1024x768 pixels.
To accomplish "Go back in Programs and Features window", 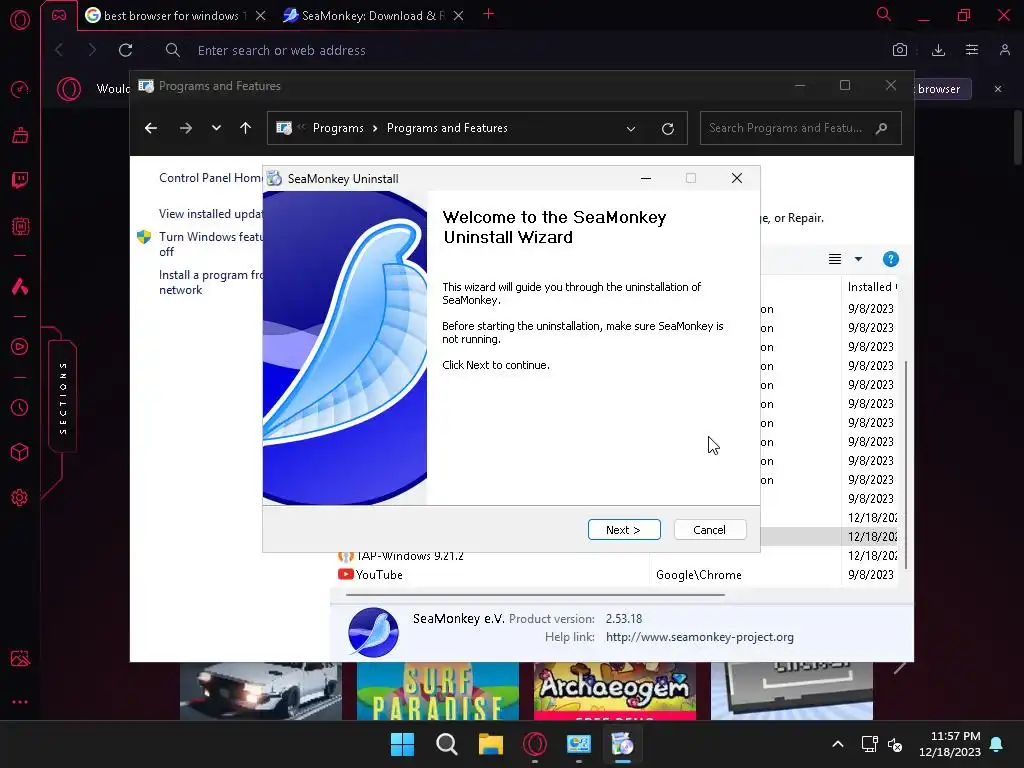I will click(151, 128).
